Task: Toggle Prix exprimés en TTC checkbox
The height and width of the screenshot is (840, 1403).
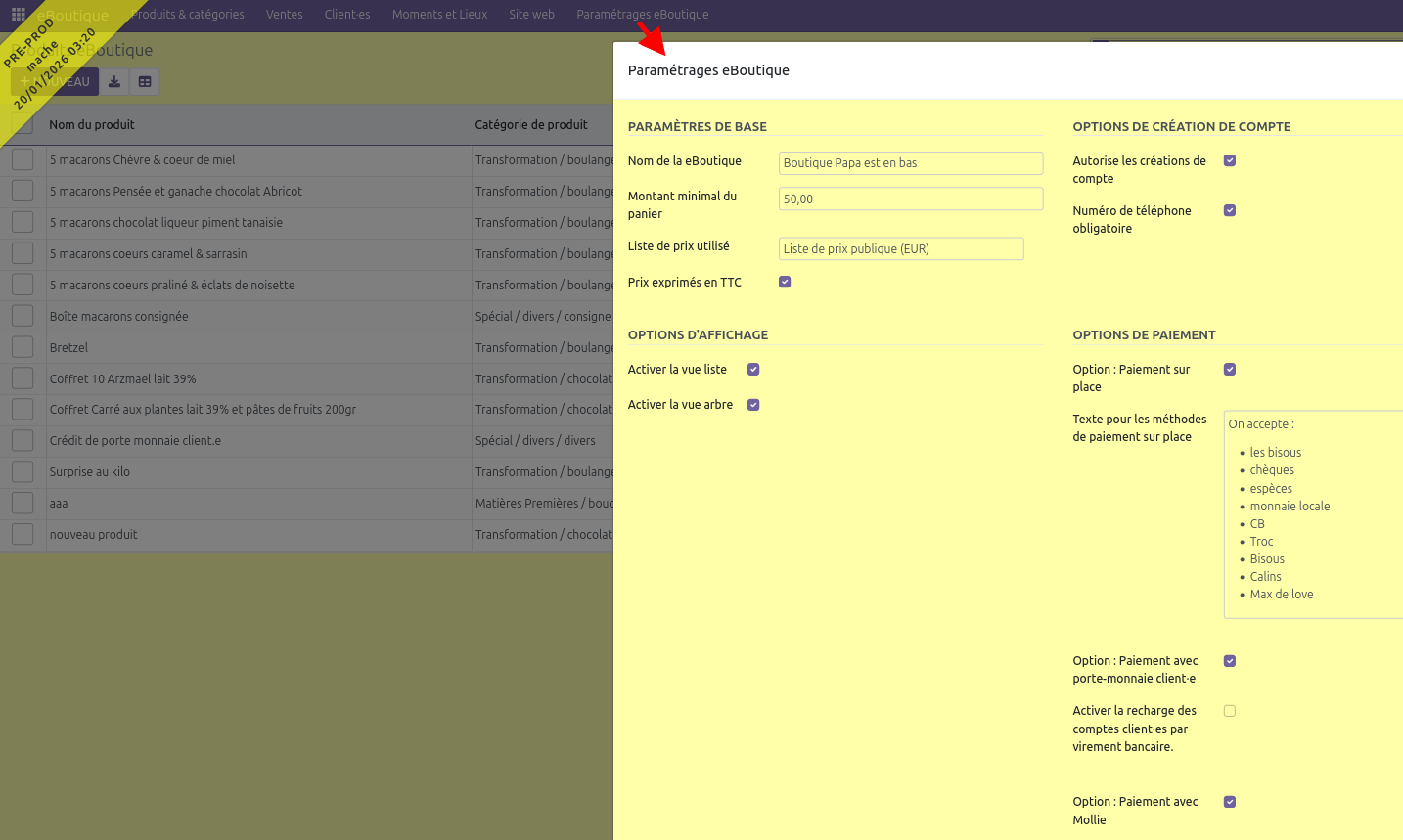Action: pos(785,282)
